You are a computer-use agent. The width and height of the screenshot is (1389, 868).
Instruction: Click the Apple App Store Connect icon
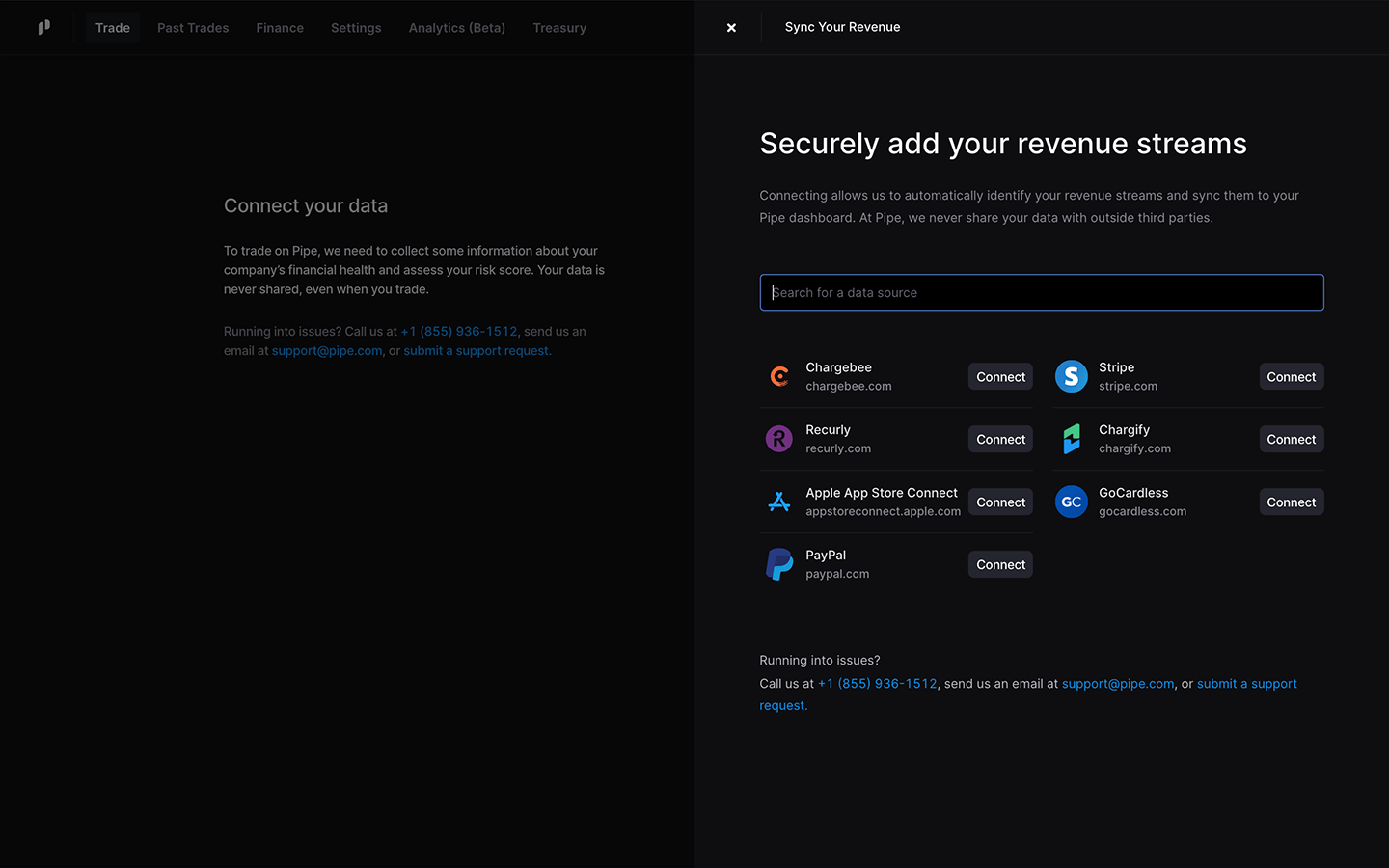click(779, 502)
